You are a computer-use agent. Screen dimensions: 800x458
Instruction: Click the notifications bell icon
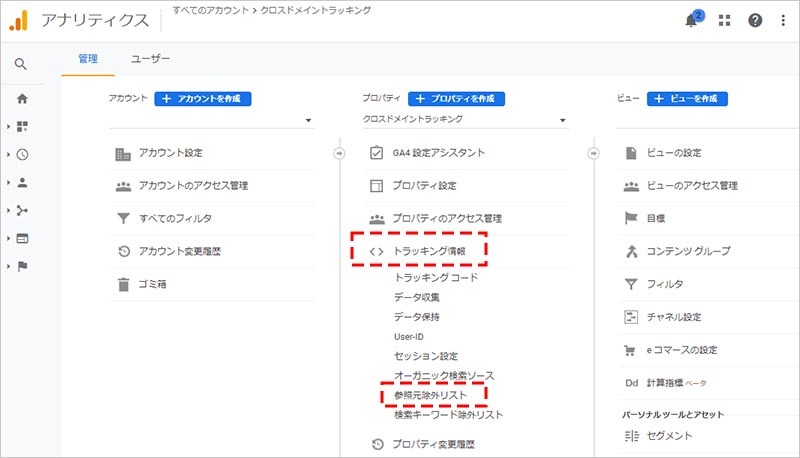pos(692,21)
